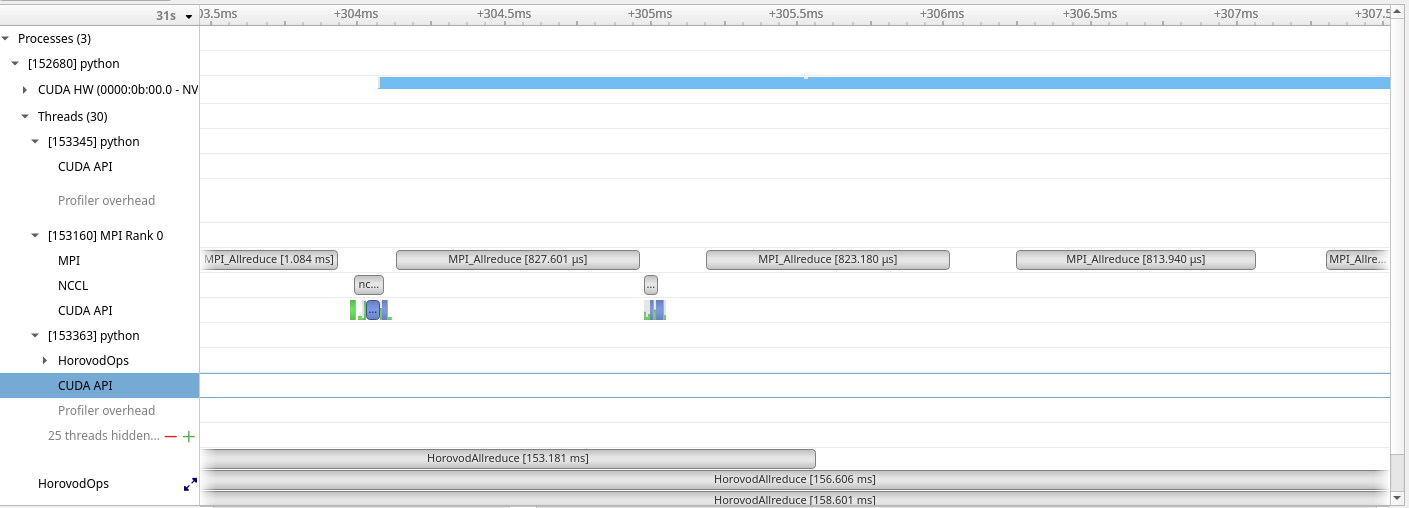Click the '25 threads hidden...' label
The image size is (1409, 508).
pos(104,435)
